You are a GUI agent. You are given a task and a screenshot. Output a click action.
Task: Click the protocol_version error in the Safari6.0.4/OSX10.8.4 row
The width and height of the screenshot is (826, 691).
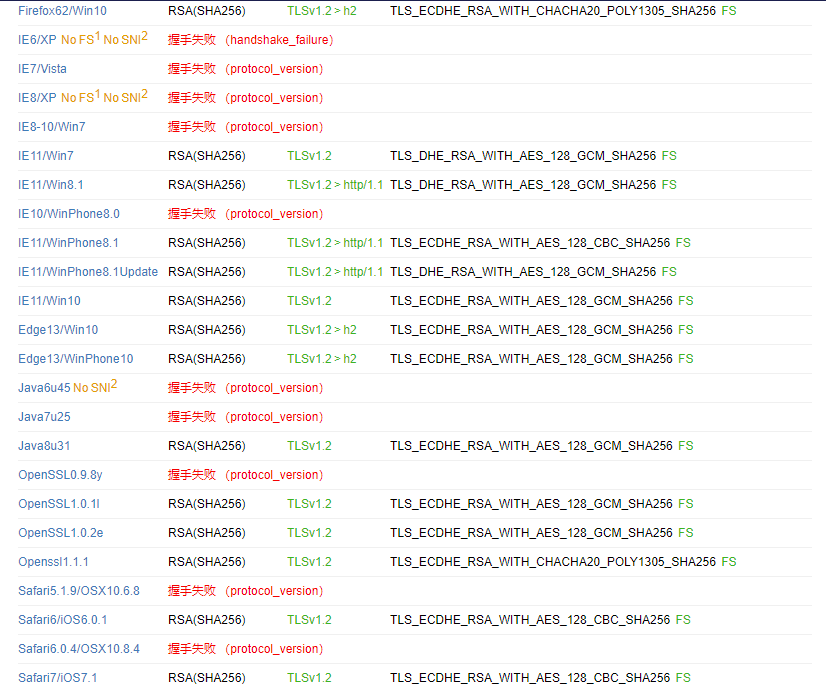click(x=274, y=648)
